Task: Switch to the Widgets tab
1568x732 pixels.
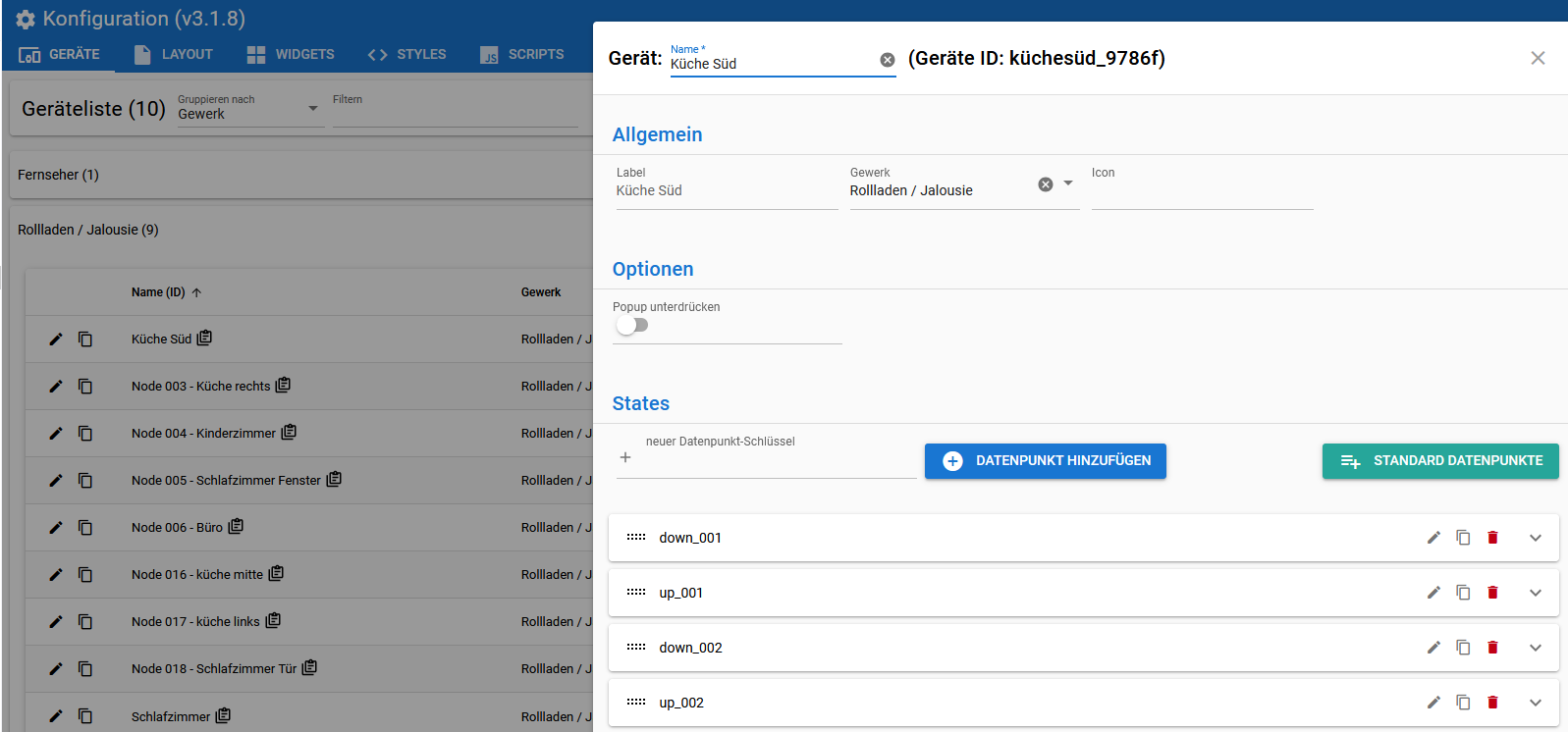Action: coord(291,54)
